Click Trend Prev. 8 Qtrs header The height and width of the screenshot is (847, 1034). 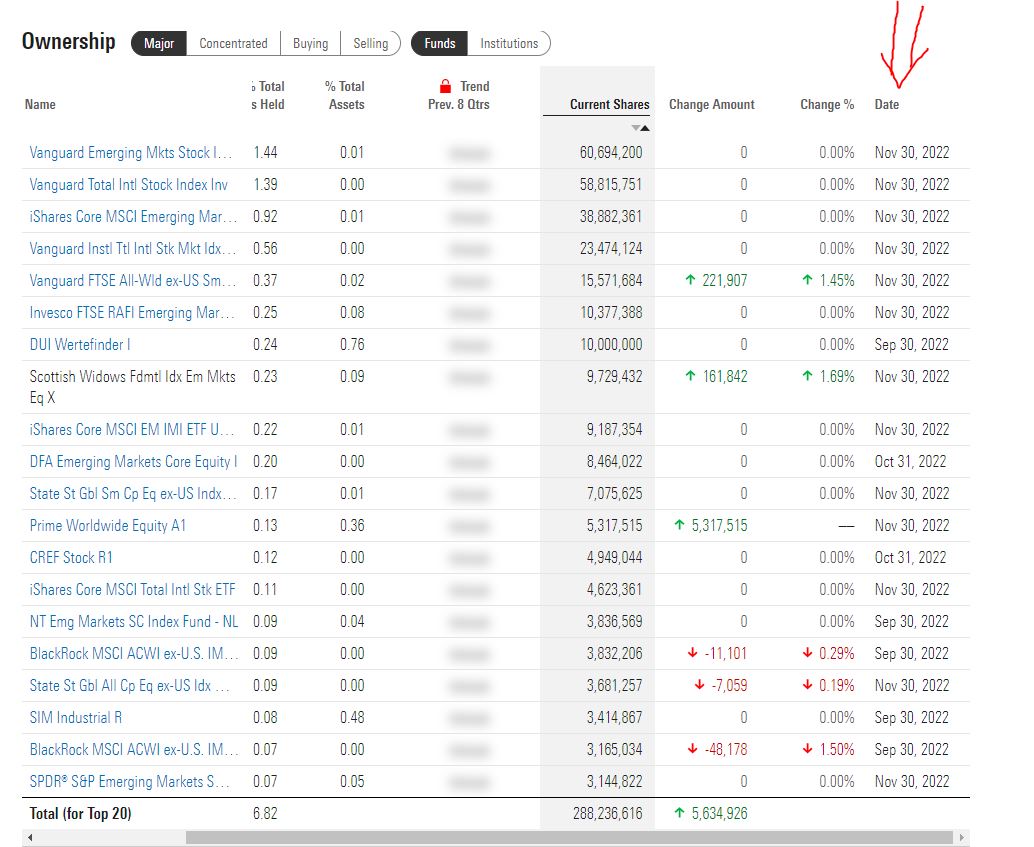(459, 95)
